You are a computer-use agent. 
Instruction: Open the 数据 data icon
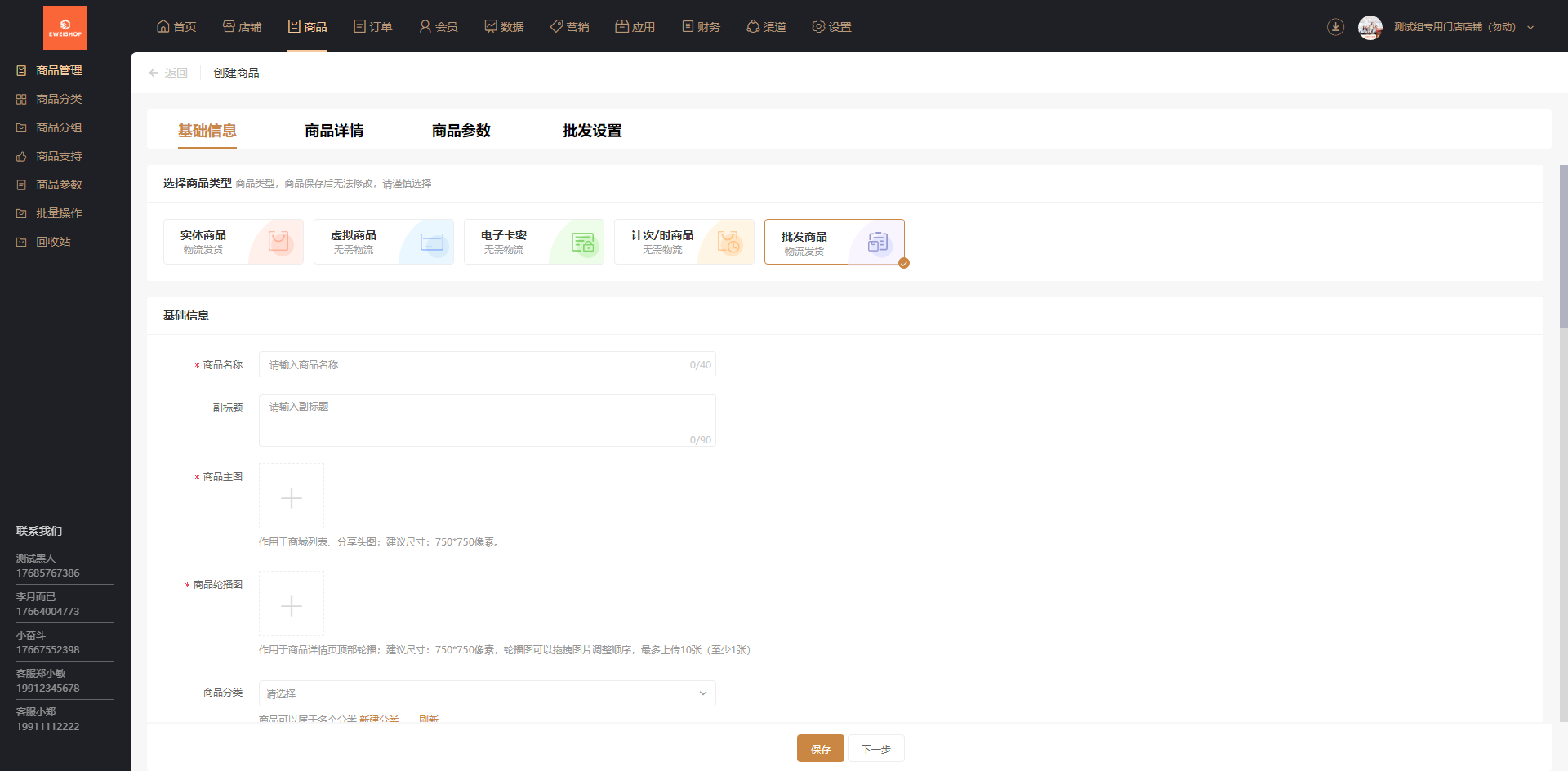pyautogui.click(x=491, y=26)
